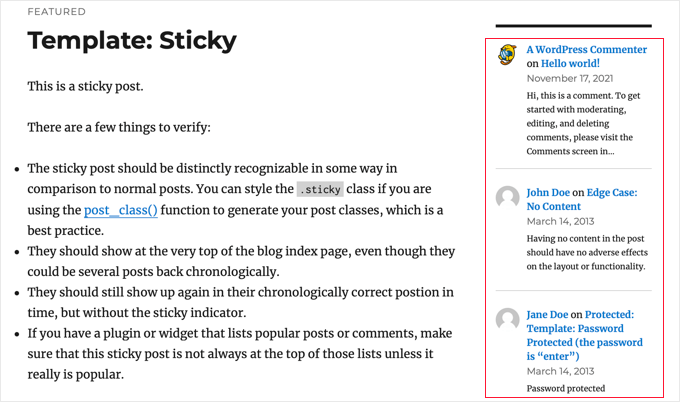Click the date under John Doe's comment
This screenshot has height=402, width=680.
pyautogui.click(x=561, y=221)
